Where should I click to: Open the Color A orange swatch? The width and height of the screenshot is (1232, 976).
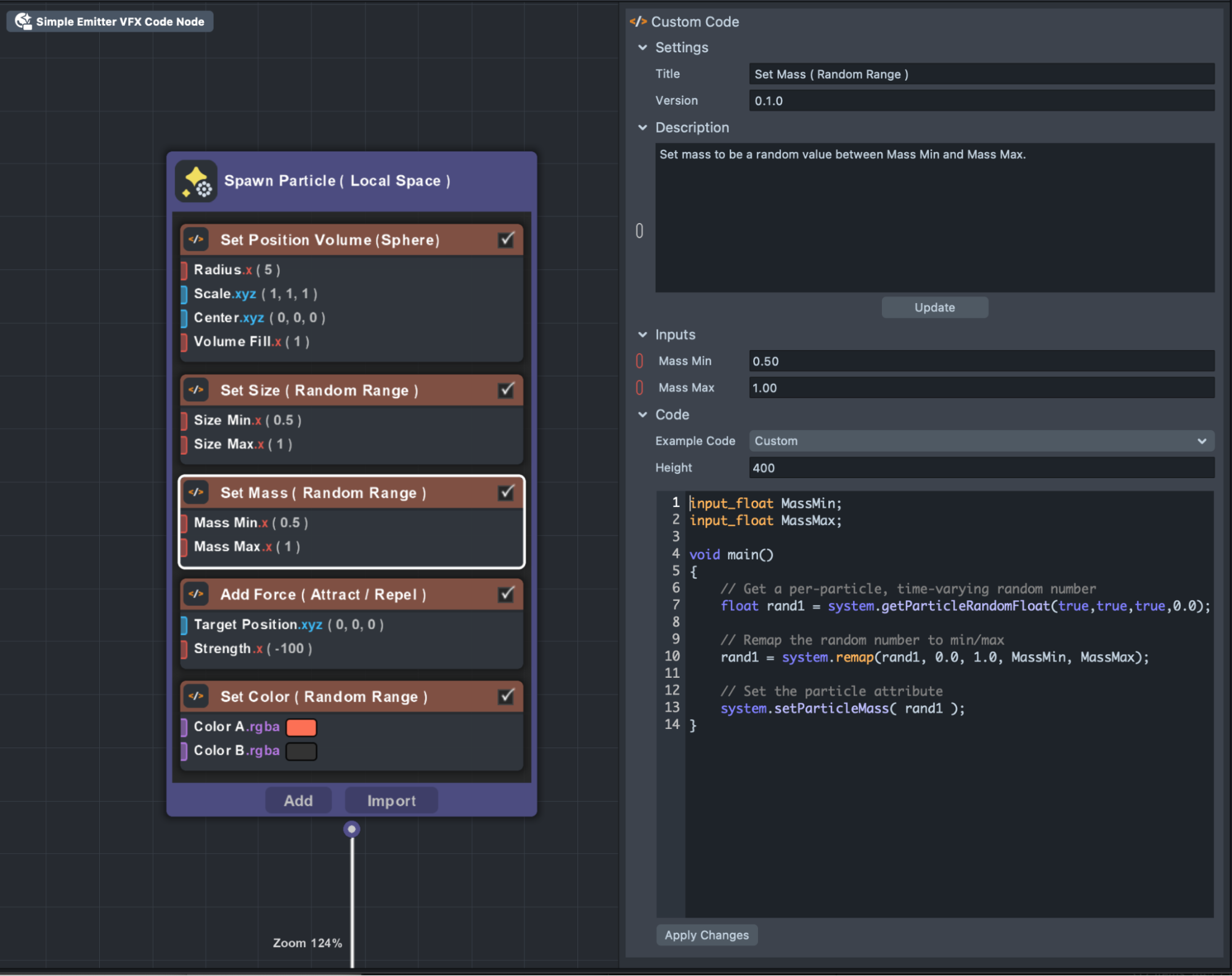[301, 727]
